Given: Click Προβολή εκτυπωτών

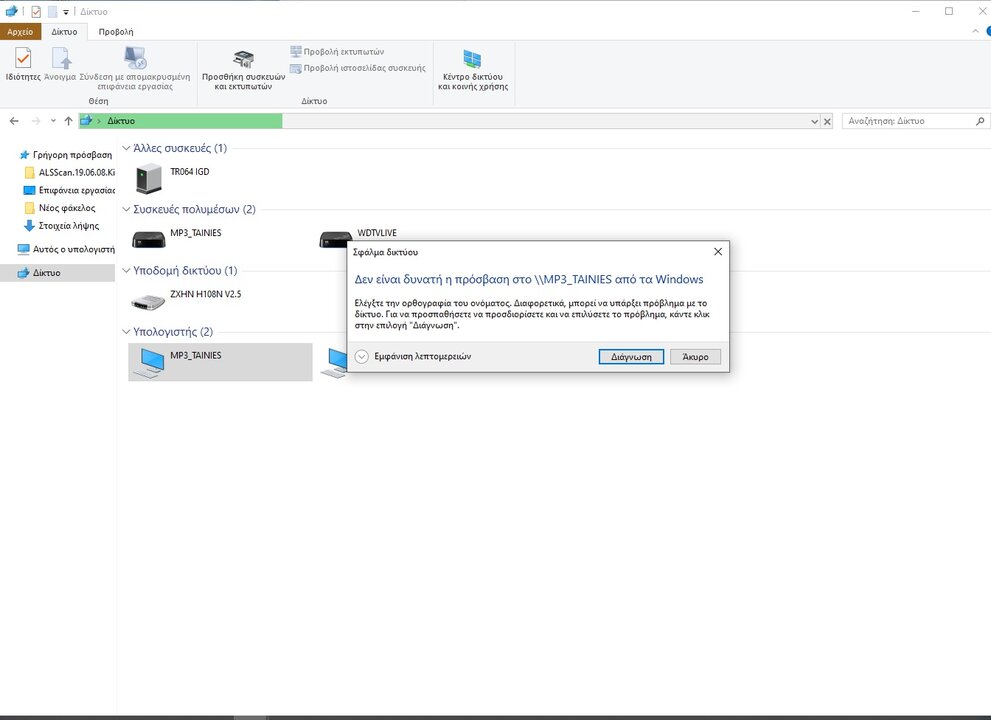Looking at the screenshot, I should pyautogui.click(x=337, y=51).
